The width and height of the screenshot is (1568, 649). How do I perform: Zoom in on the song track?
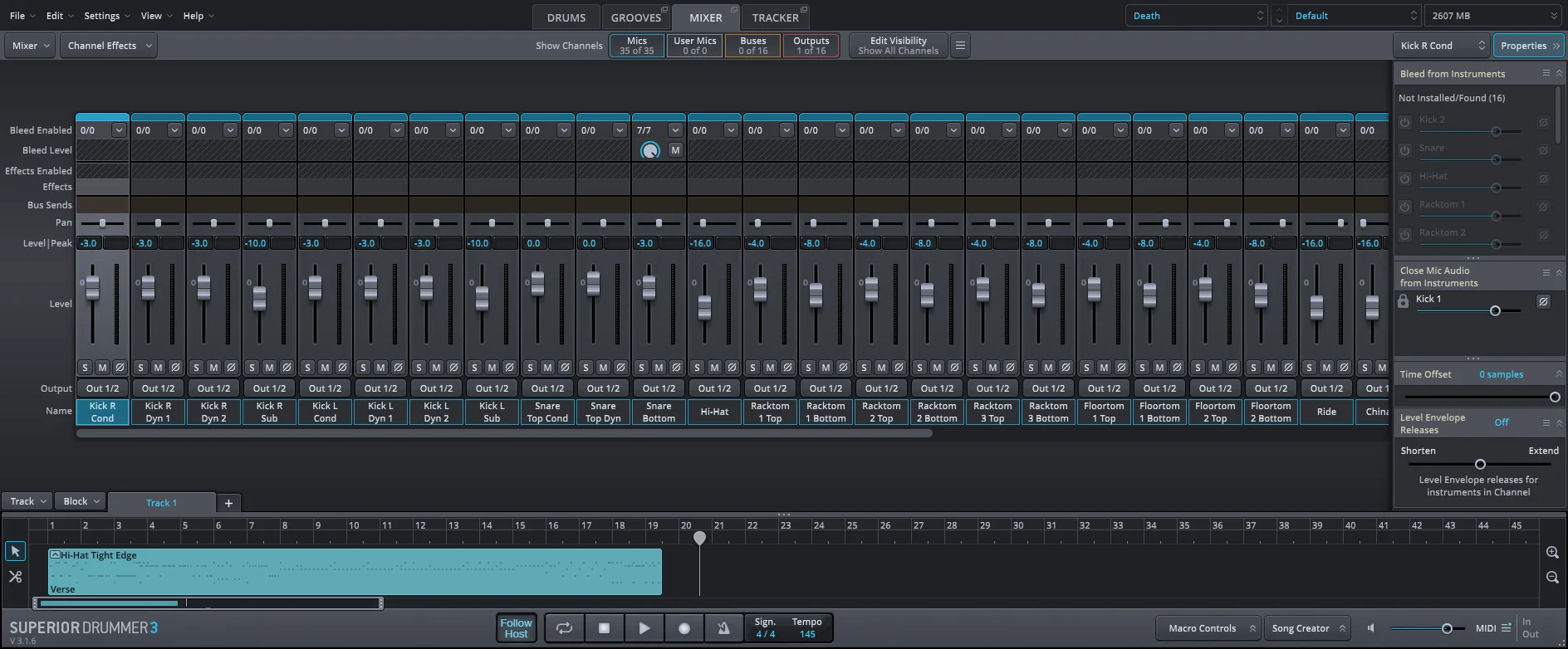1552,553
